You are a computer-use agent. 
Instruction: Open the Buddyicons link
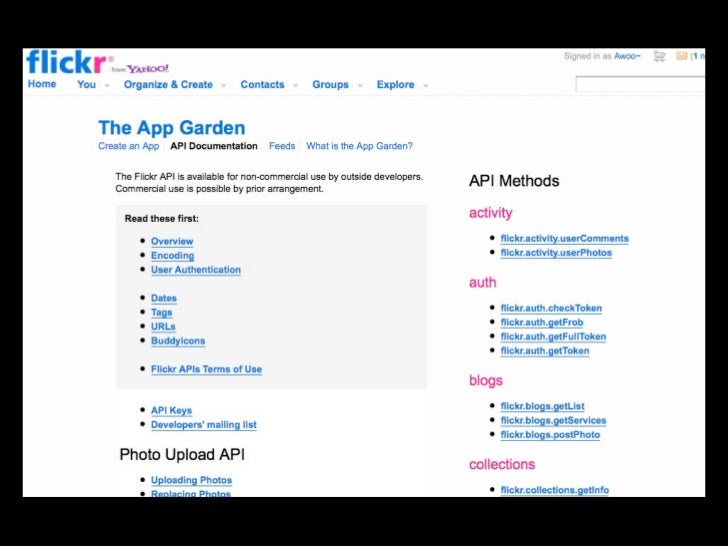pos(178,341)
